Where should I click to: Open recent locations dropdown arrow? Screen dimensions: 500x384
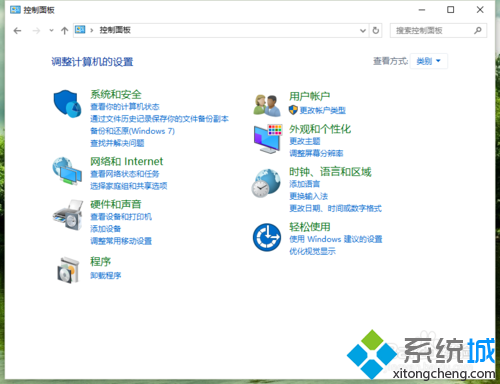[51, 31]
